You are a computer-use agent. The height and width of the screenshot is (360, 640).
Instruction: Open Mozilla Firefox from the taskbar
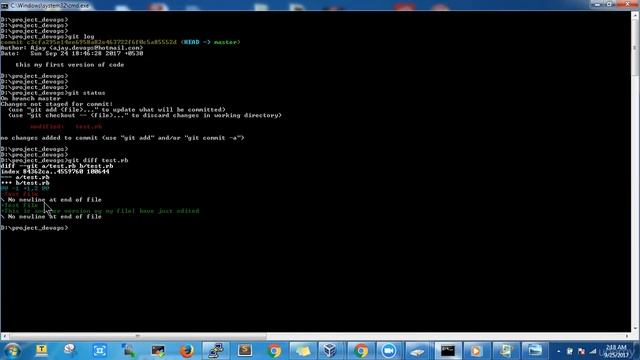(187, 351)
